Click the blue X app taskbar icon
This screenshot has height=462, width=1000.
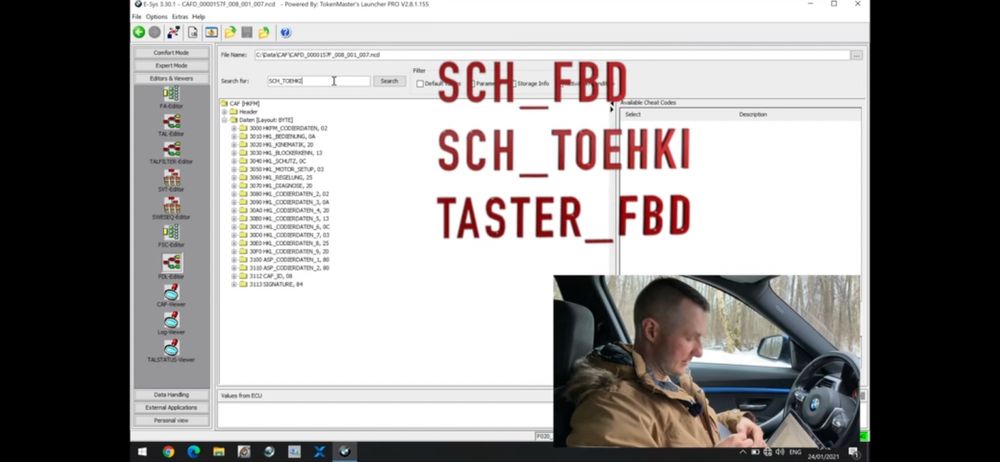[320, 452]
